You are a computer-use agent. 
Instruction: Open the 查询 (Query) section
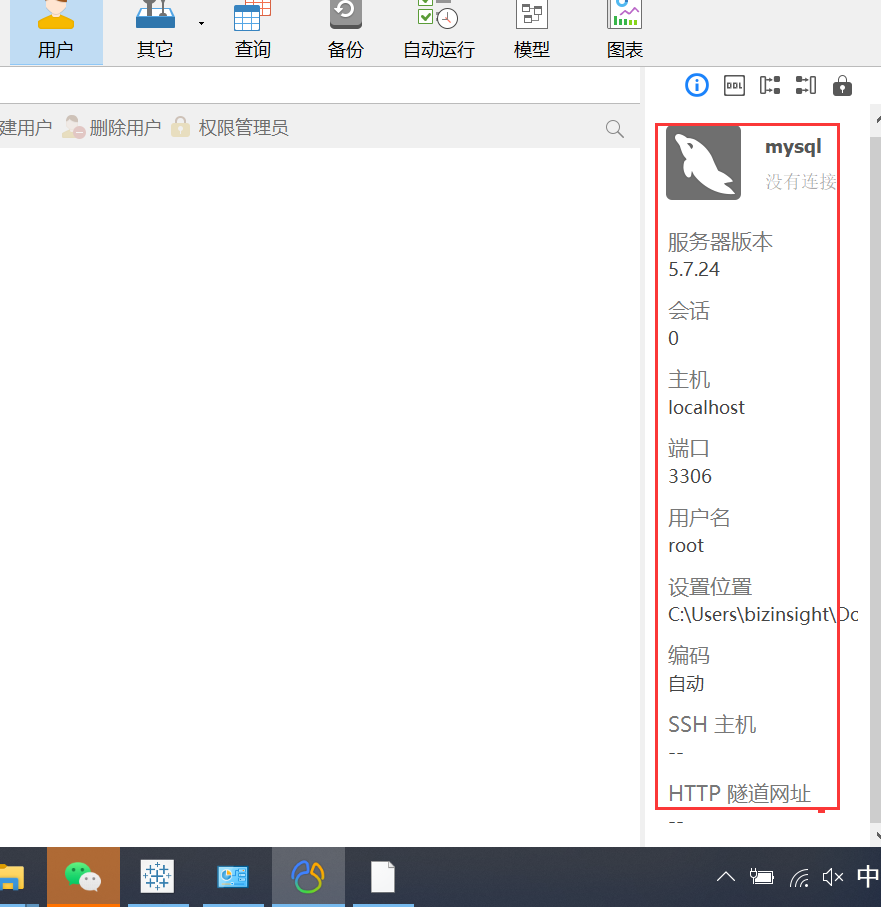253,31
